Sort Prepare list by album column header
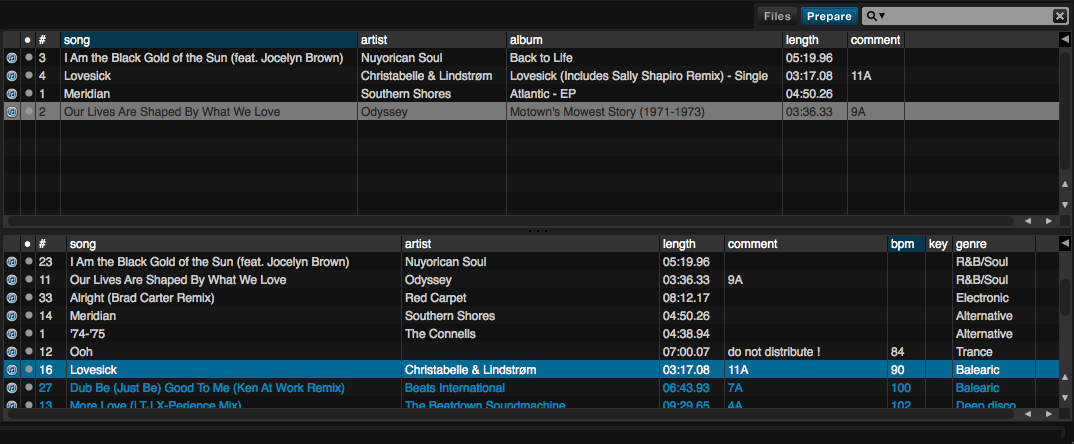Screen dimensions: 1074x444 (643, 40)
